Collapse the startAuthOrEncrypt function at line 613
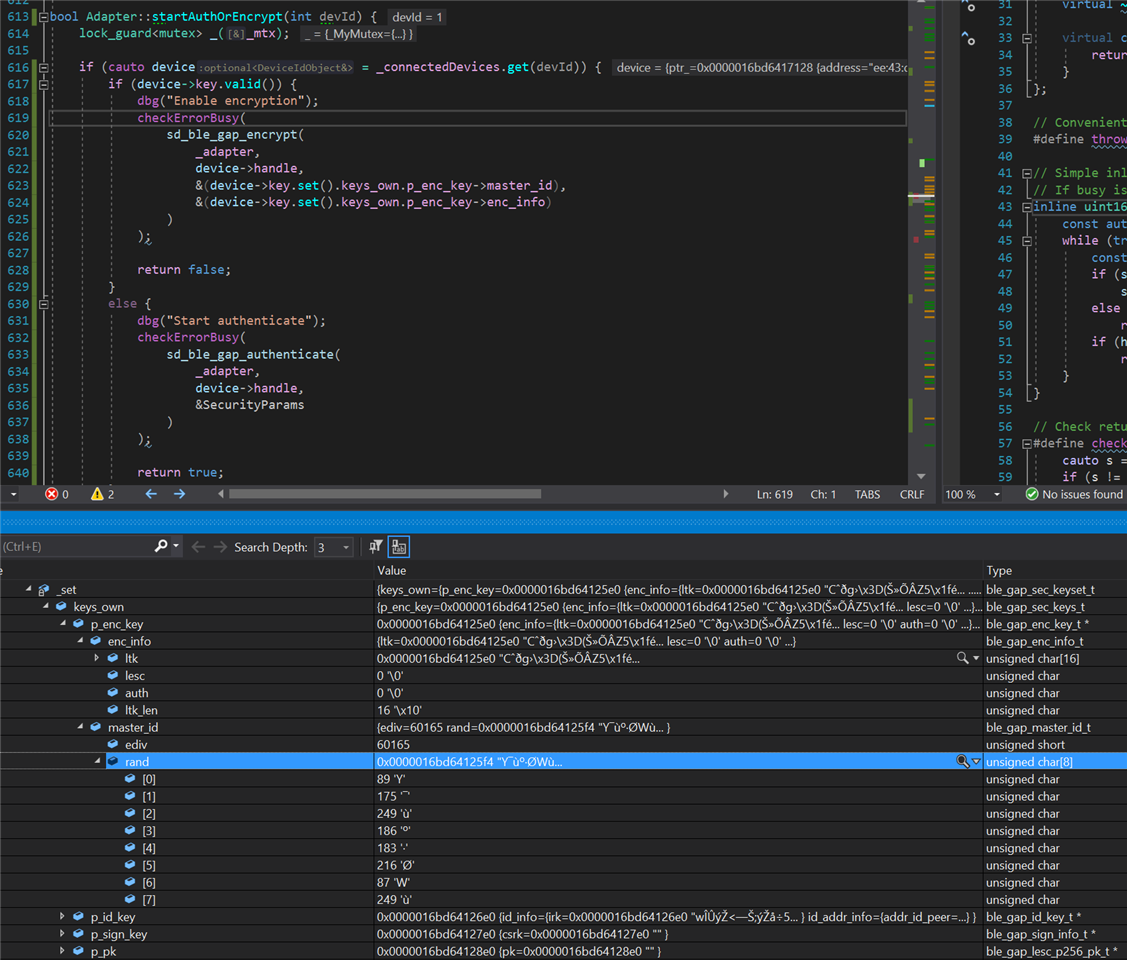This screenshot has width=1127, height=960. pyautogui.click(x=43, y=17)
